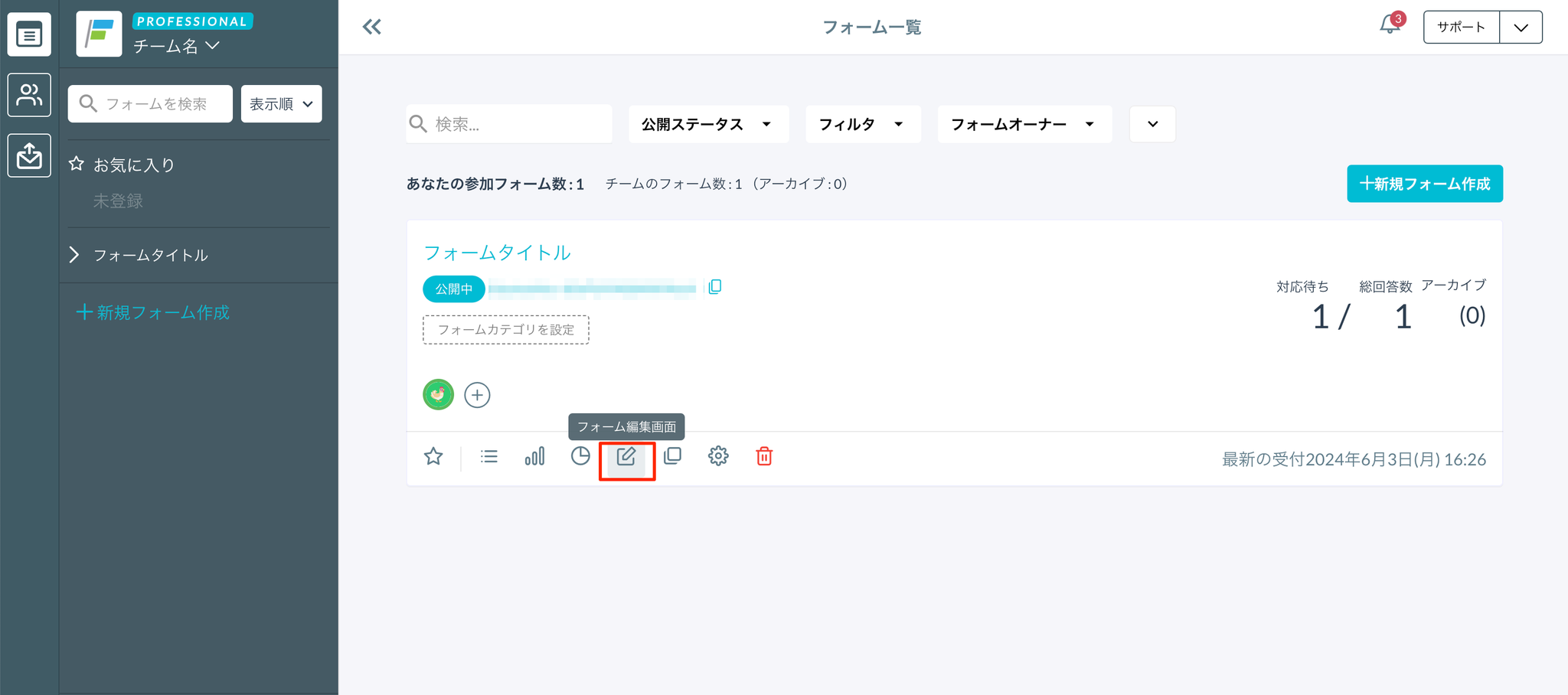Open the フォームオーナー dropdown
This screenshot has width=1568, height=695.
1024,124
